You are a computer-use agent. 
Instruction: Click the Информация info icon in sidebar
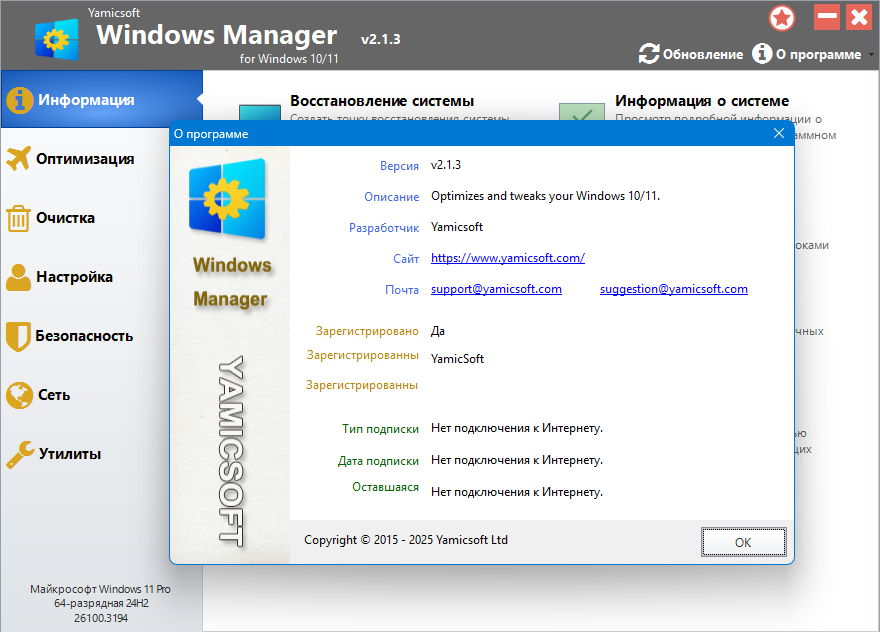(x=19, y=100)
